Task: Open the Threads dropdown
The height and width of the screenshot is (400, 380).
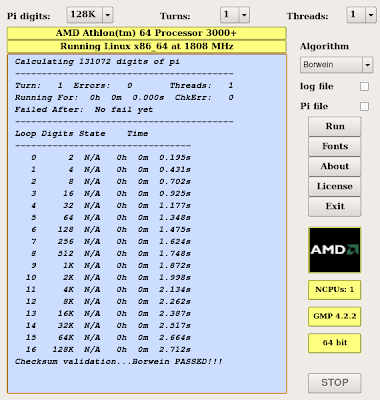Action: [361, 15]
